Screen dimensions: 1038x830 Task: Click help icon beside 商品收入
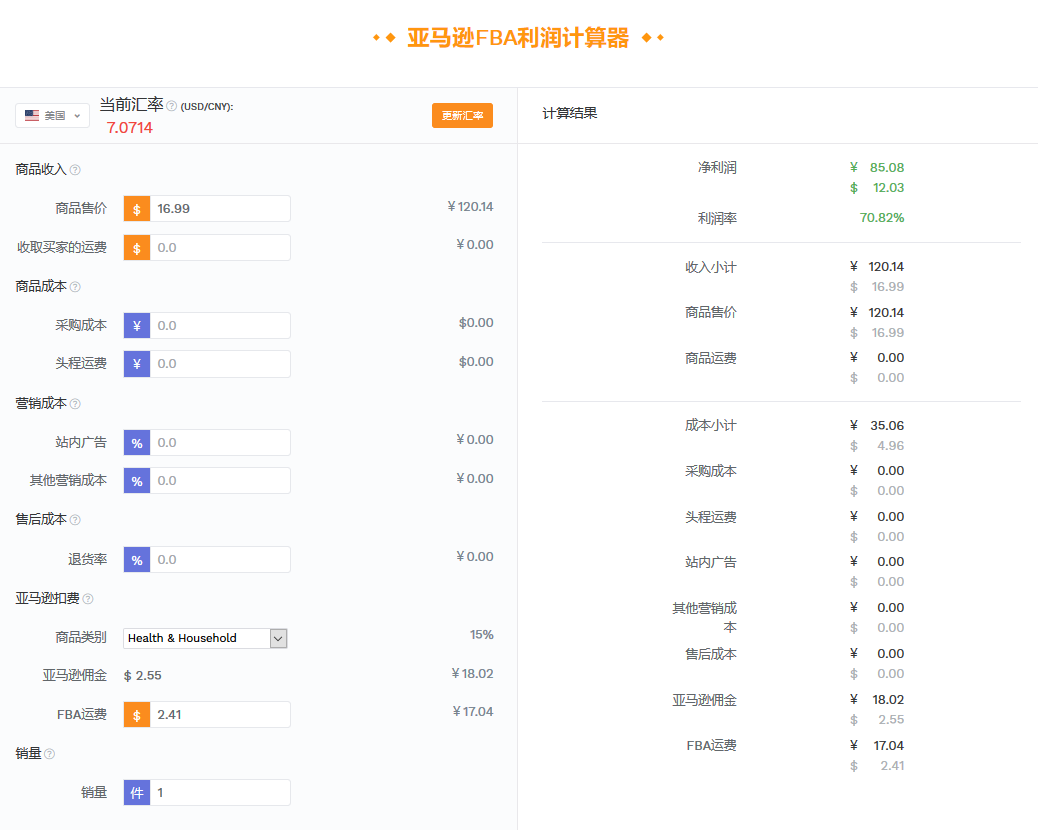tap(75, 170)
